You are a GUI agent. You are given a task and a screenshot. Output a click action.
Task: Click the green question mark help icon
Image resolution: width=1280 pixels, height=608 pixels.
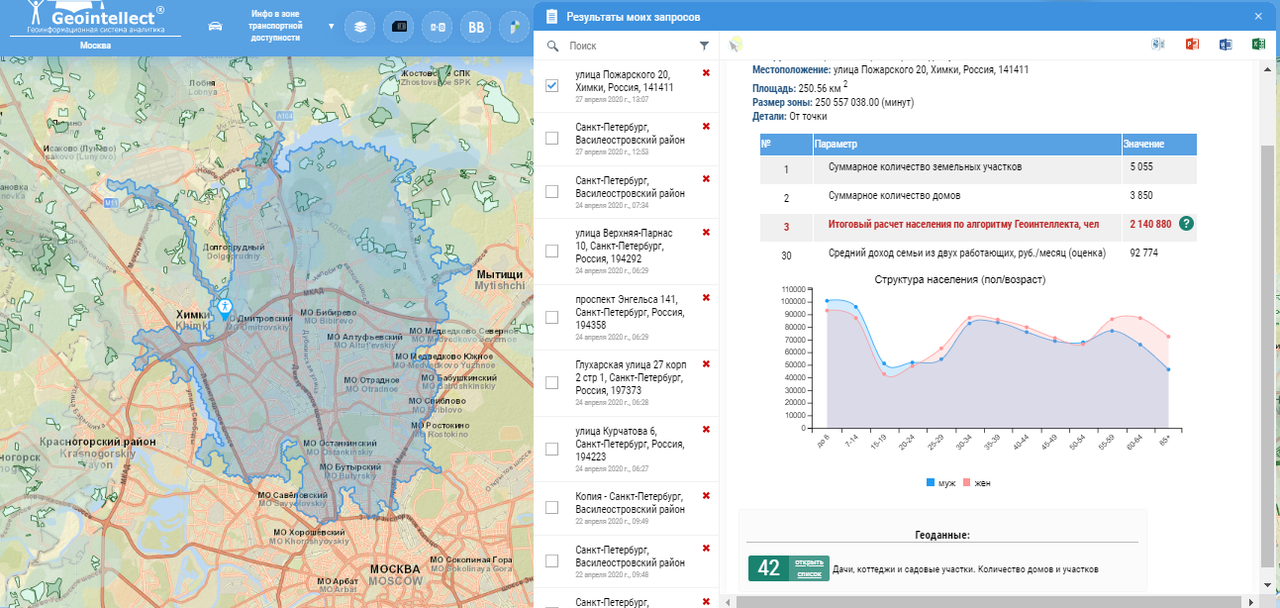1186,223
